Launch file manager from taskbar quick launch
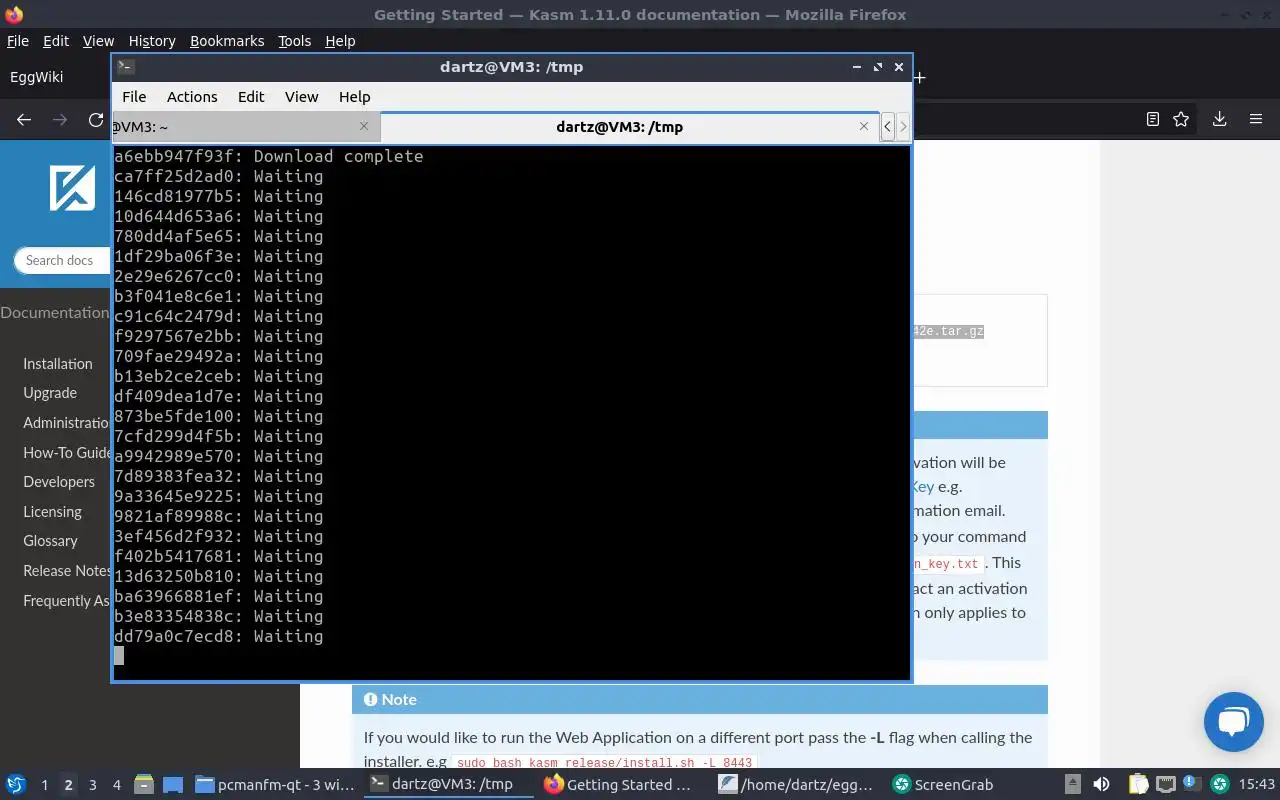This screenshot has width=1280, height=800. [143, 785]
